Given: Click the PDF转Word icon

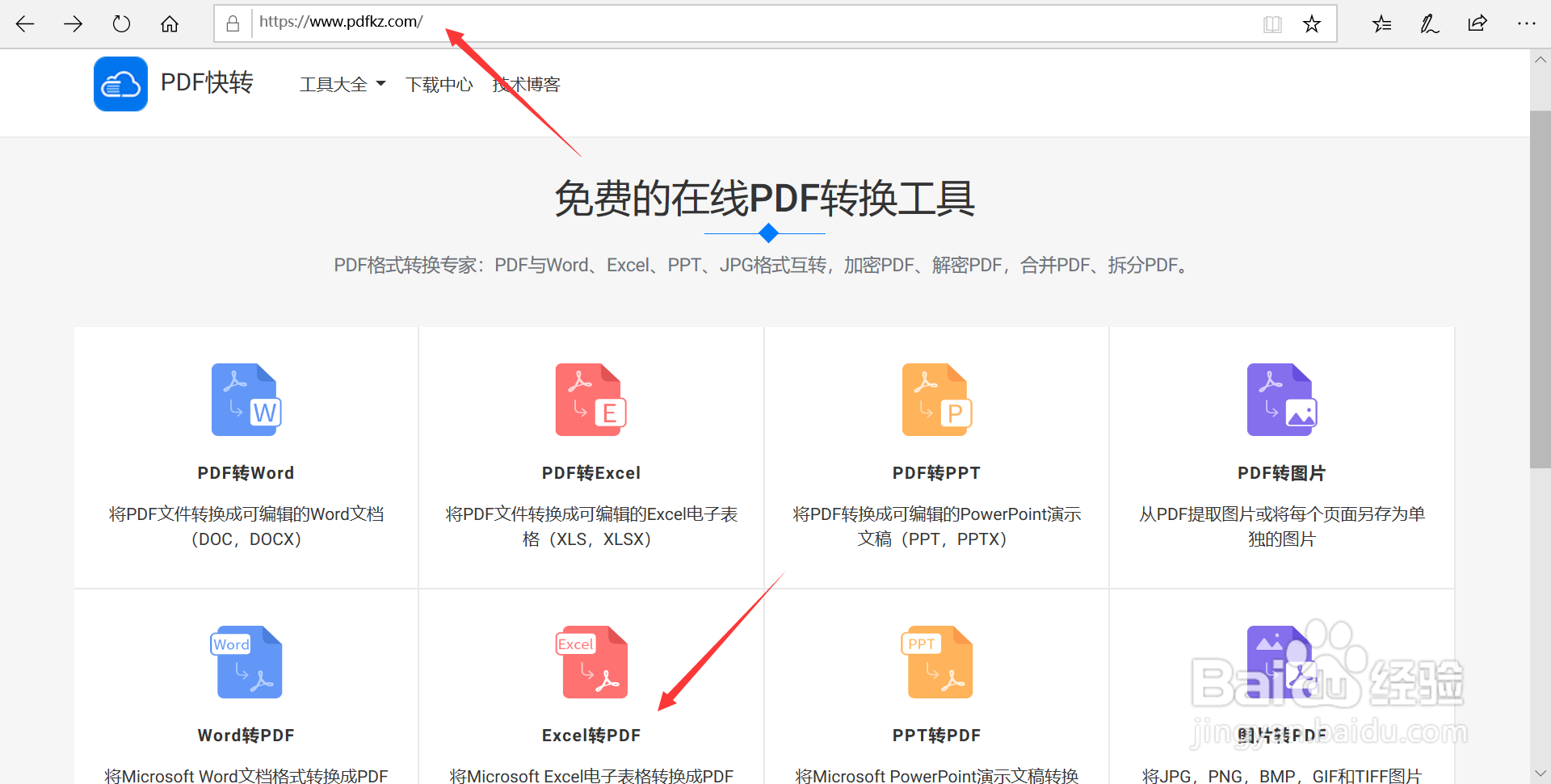Looking at the screenshot, I should [x=246, y=400].
